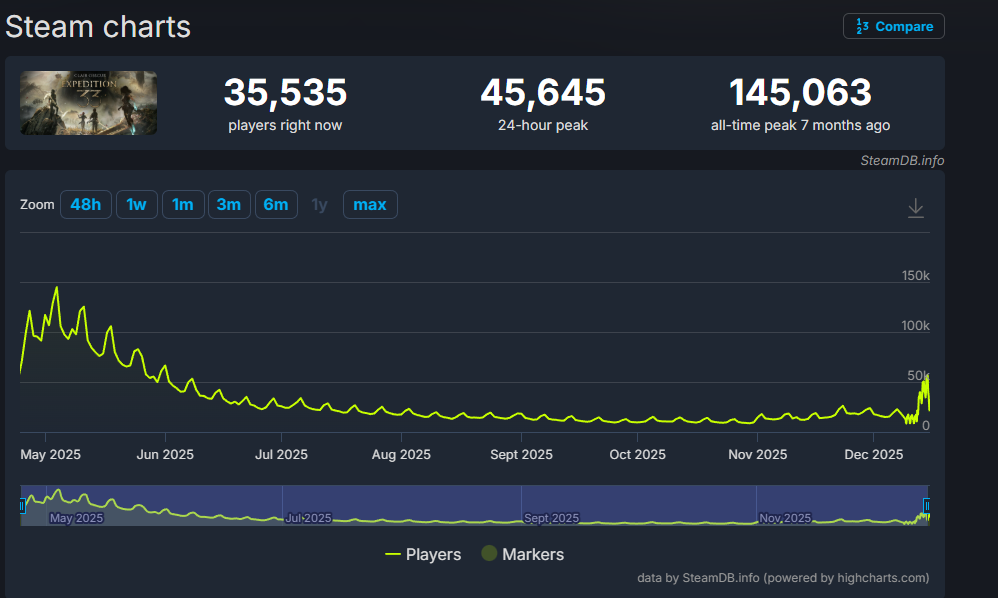This screenshot has width=998, height=598.
Task: Click the Oct 2025 x-axis label
Action: [637, 454]
